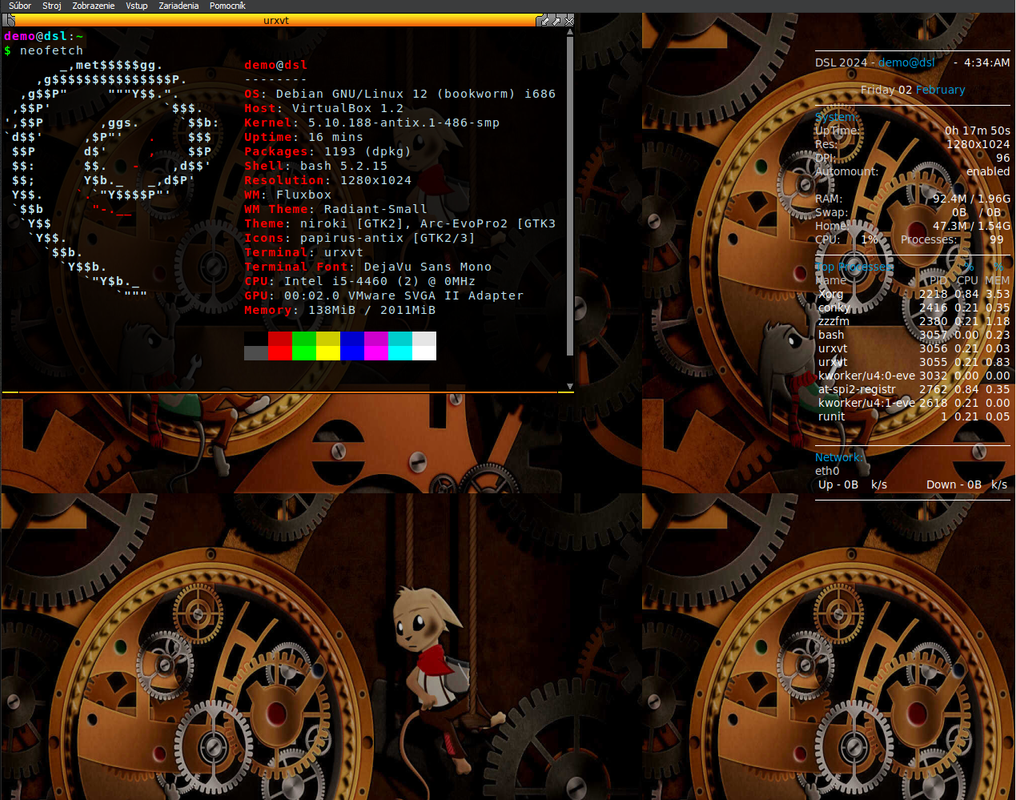
Task: Click the 'Uptime: 16 mins' line
Action: coord(304,137)
